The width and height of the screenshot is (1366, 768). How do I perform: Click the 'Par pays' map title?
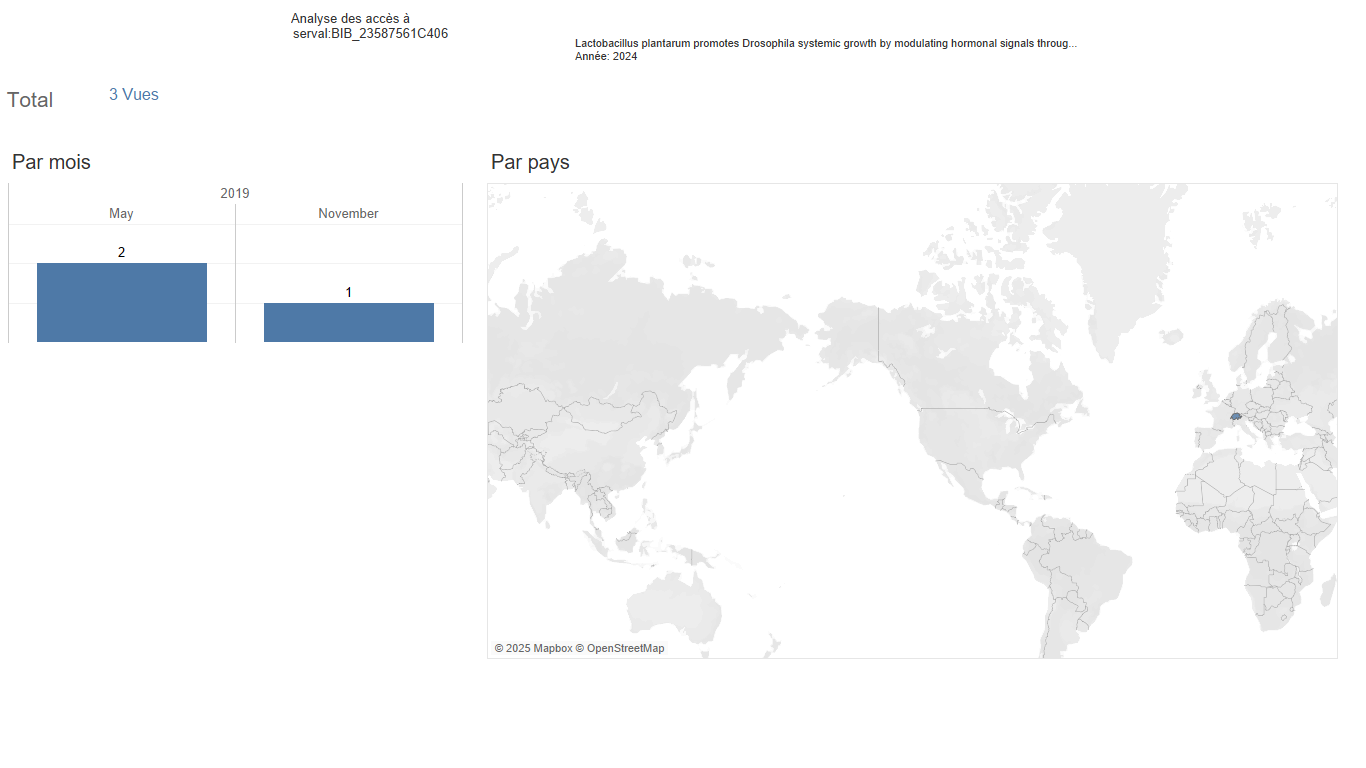click(x=530, y=162)
